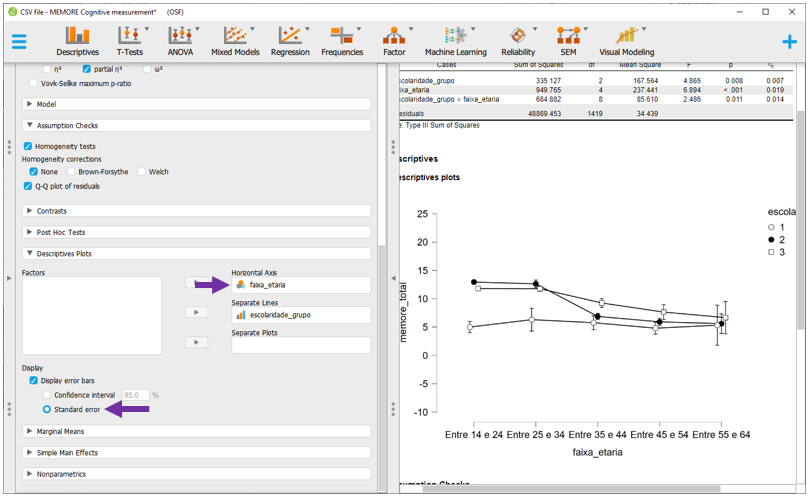Open the Factor analysis icon
Image resolution: width=811 pixels, height=497 pixels.
(x=394, y=41)
